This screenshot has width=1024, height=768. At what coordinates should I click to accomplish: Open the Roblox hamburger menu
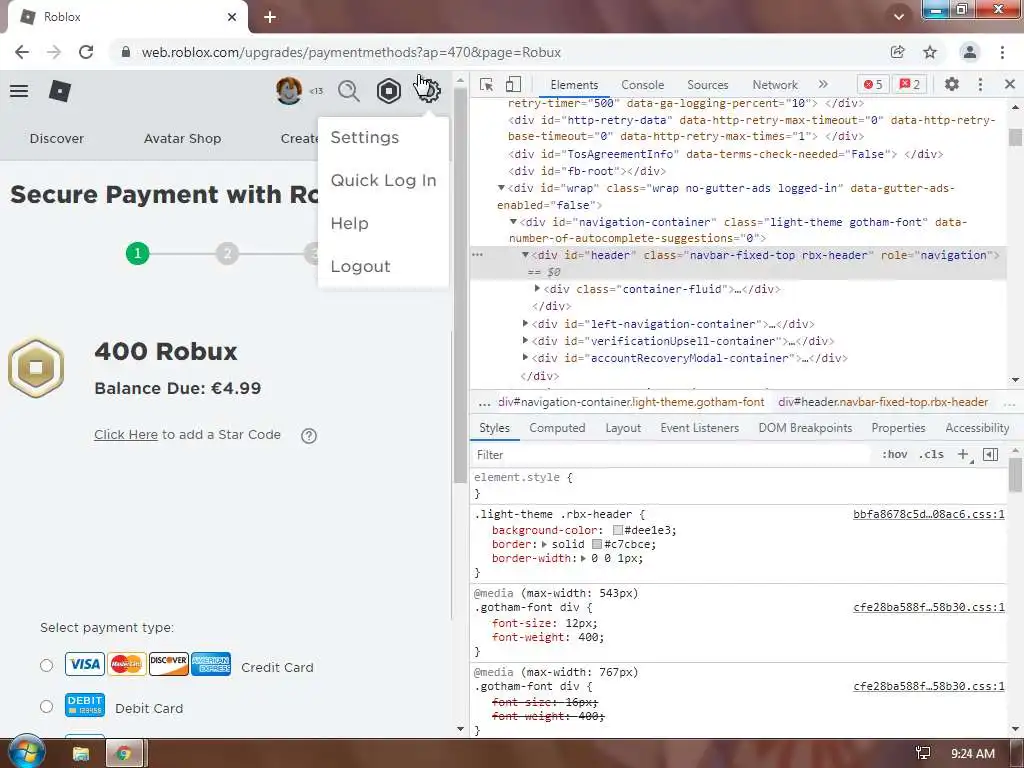[19, 91]
